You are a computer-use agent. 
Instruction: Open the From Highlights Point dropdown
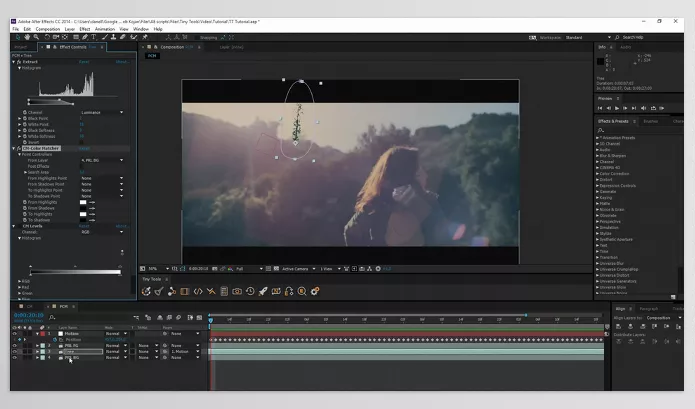tap(102, 178)
